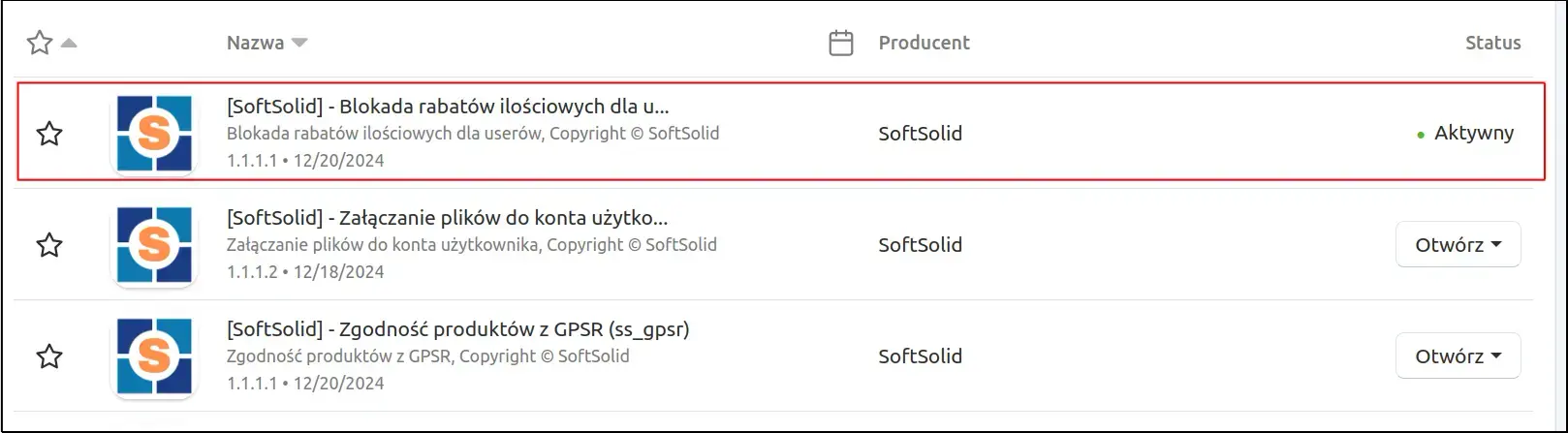Click the Status column header

pos(1492,43)
